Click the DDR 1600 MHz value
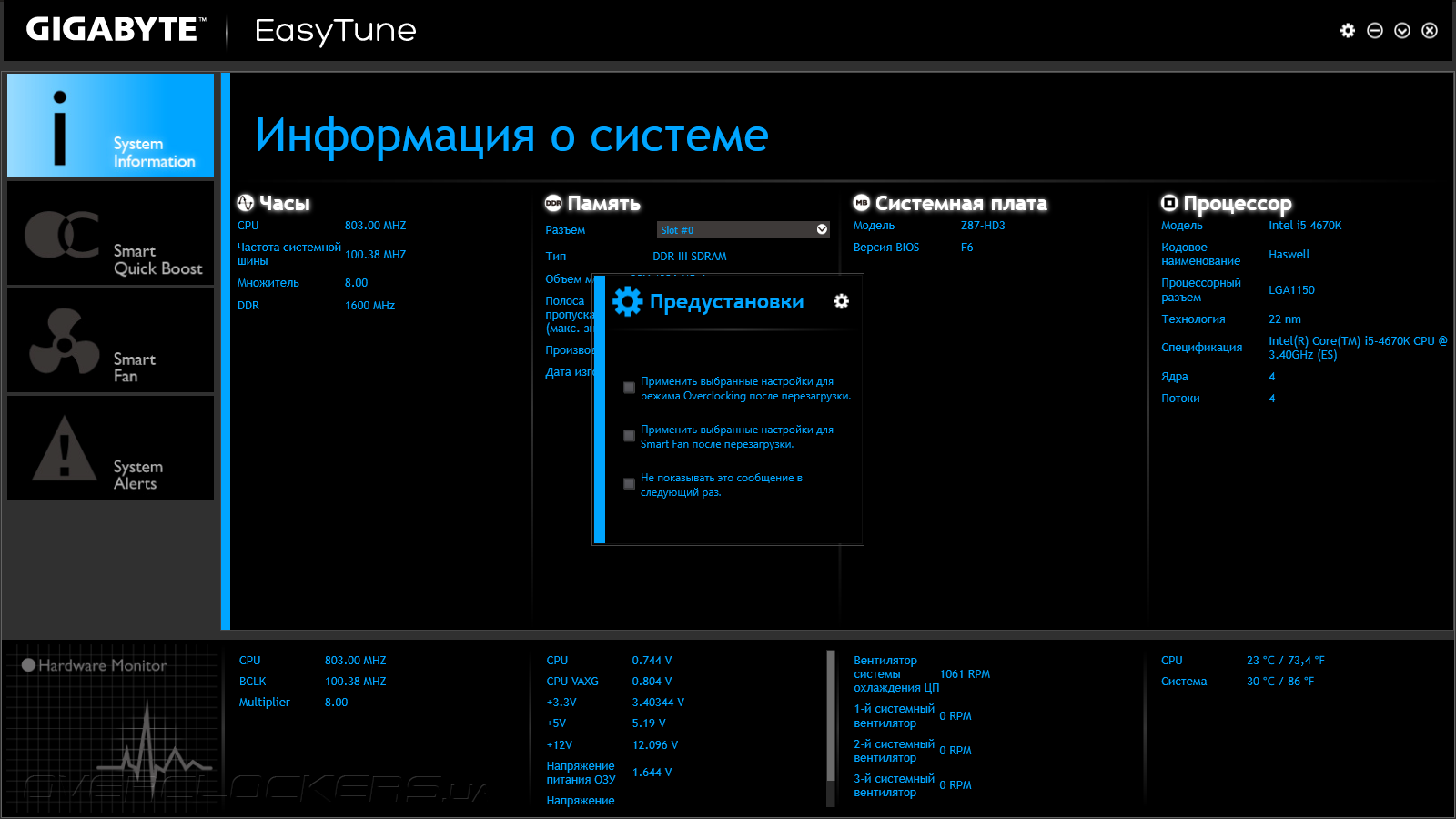Image resolution: width=1456 pixels, height=819 pixels. [369, 306]
